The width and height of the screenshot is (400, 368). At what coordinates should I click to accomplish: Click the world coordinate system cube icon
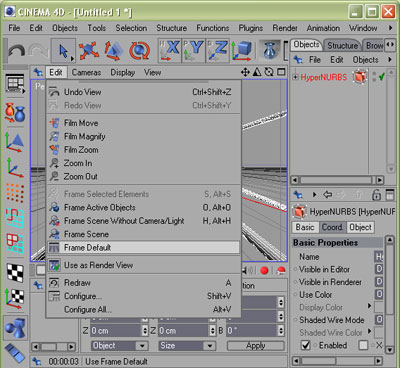[242, 51]
